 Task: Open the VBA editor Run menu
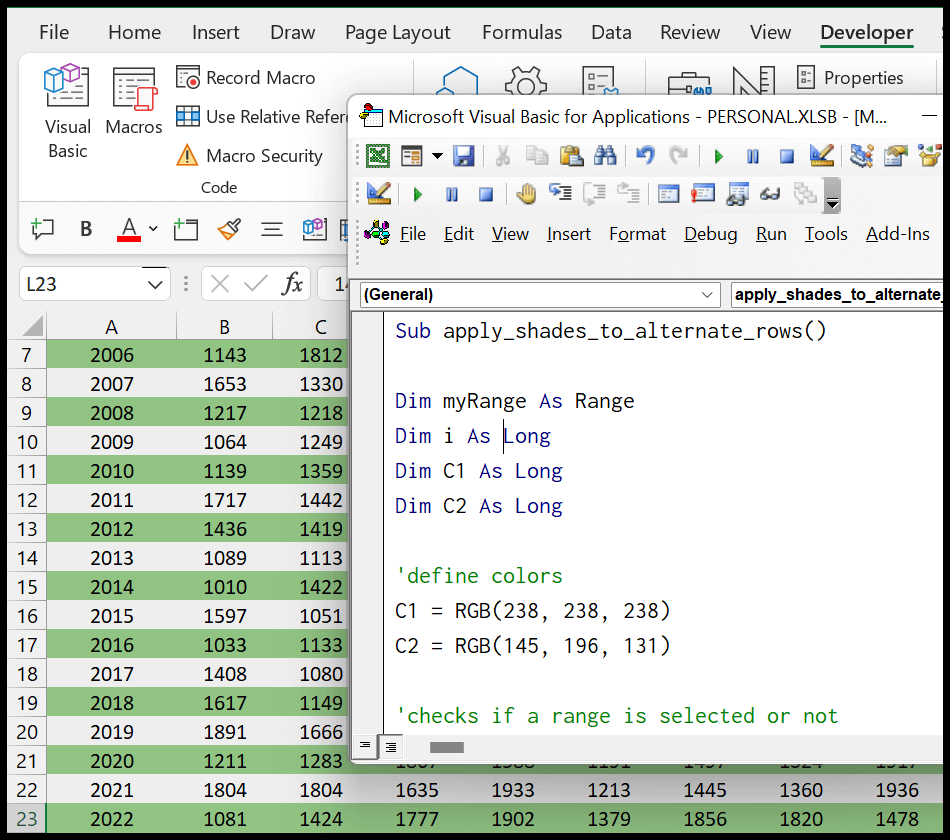tap(771, 234)
